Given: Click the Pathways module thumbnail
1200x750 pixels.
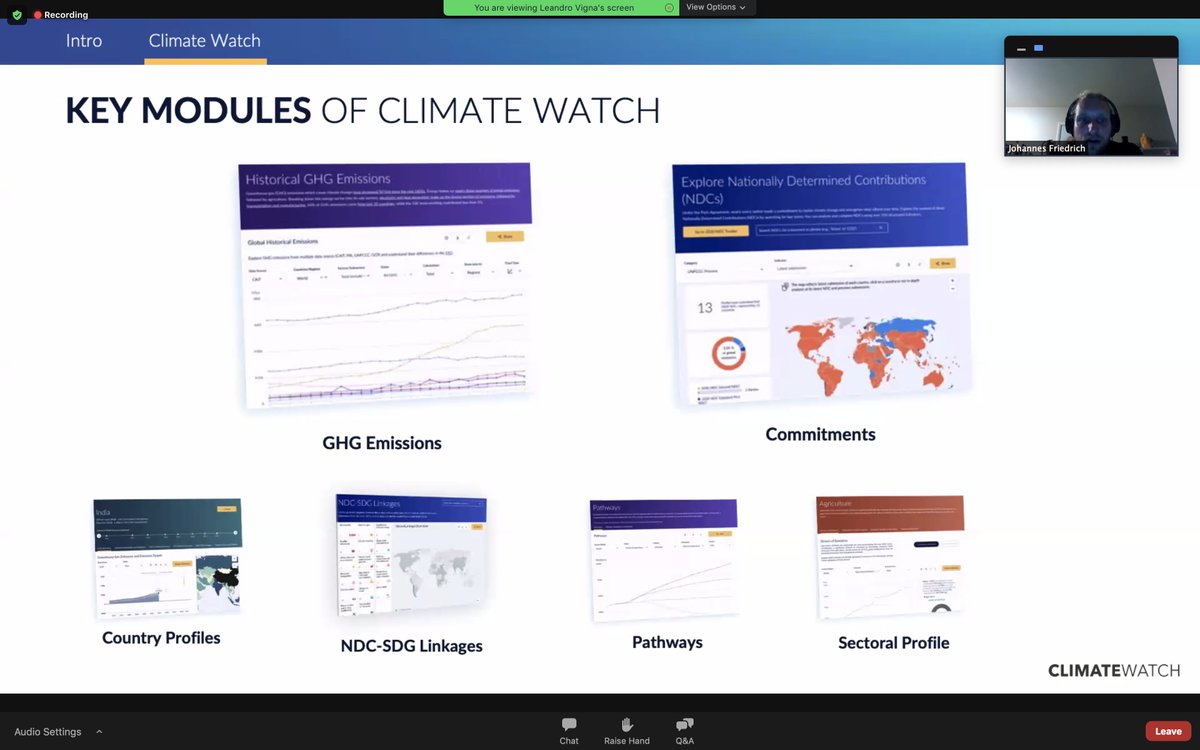Looking at the screenshot, I should click(664, 558).
